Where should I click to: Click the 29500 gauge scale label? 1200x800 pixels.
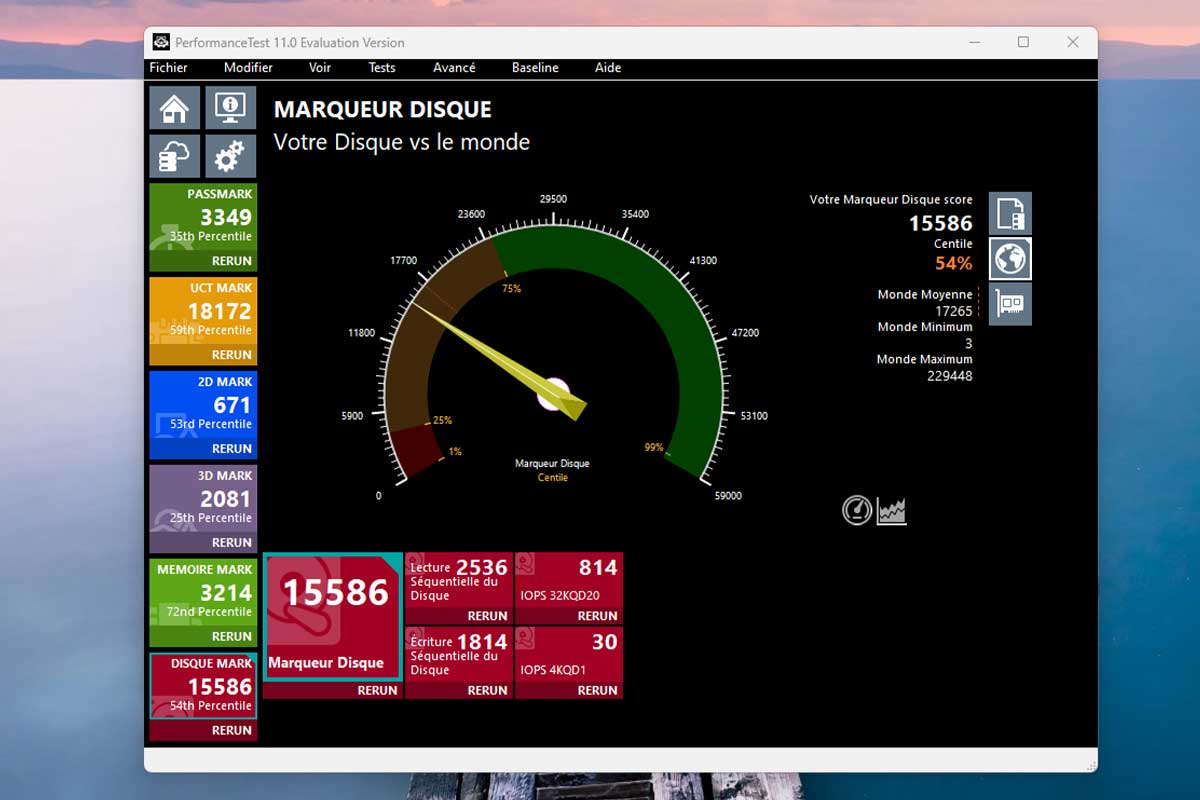(x=553, y=199)
